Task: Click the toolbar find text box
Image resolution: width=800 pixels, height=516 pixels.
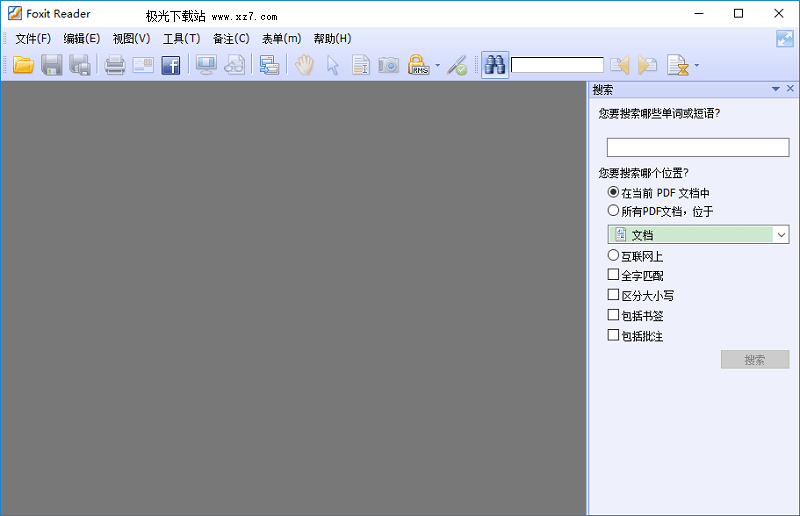Action: [557, 65]
